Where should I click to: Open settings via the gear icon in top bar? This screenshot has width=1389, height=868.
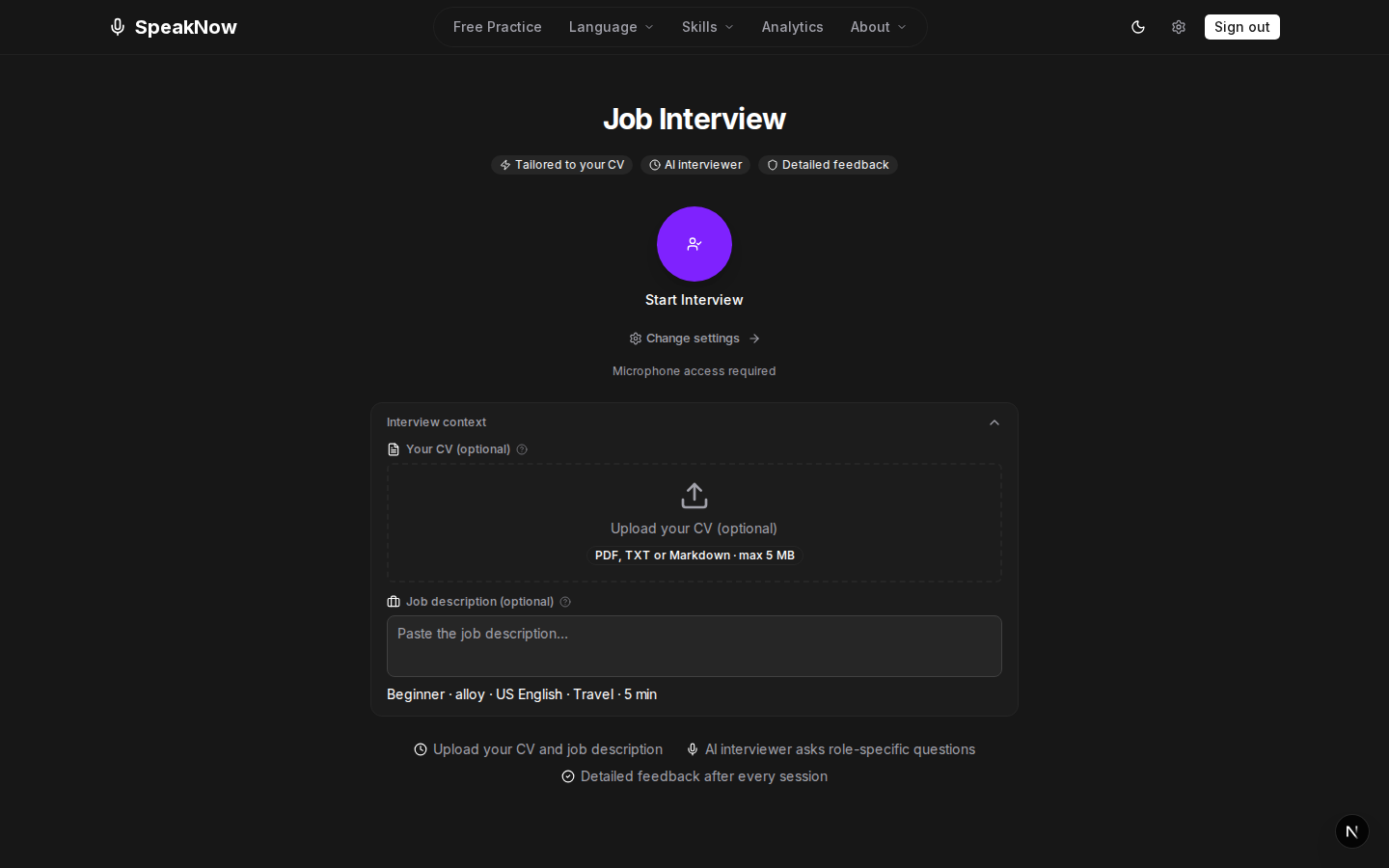coord(1179,27)
